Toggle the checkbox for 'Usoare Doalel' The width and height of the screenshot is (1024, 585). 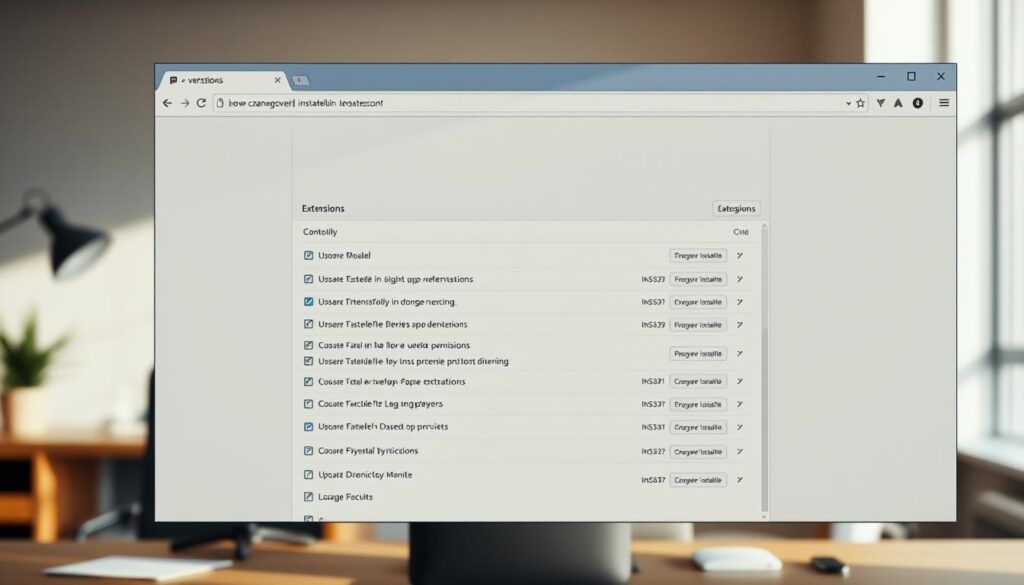(x=308, y=256)
